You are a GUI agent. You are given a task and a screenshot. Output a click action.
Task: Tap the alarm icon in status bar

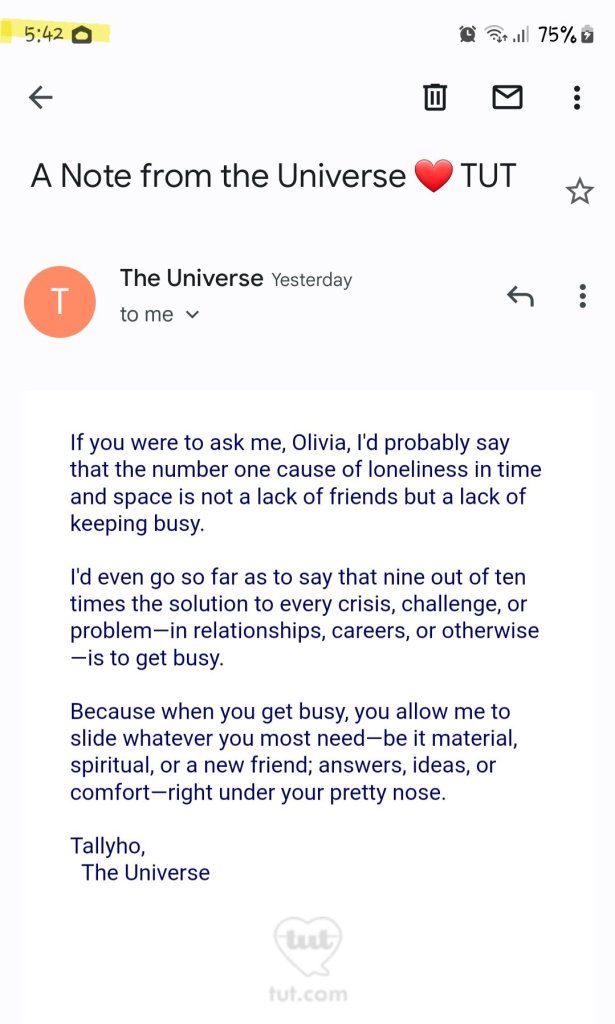[x=467, y=35]
